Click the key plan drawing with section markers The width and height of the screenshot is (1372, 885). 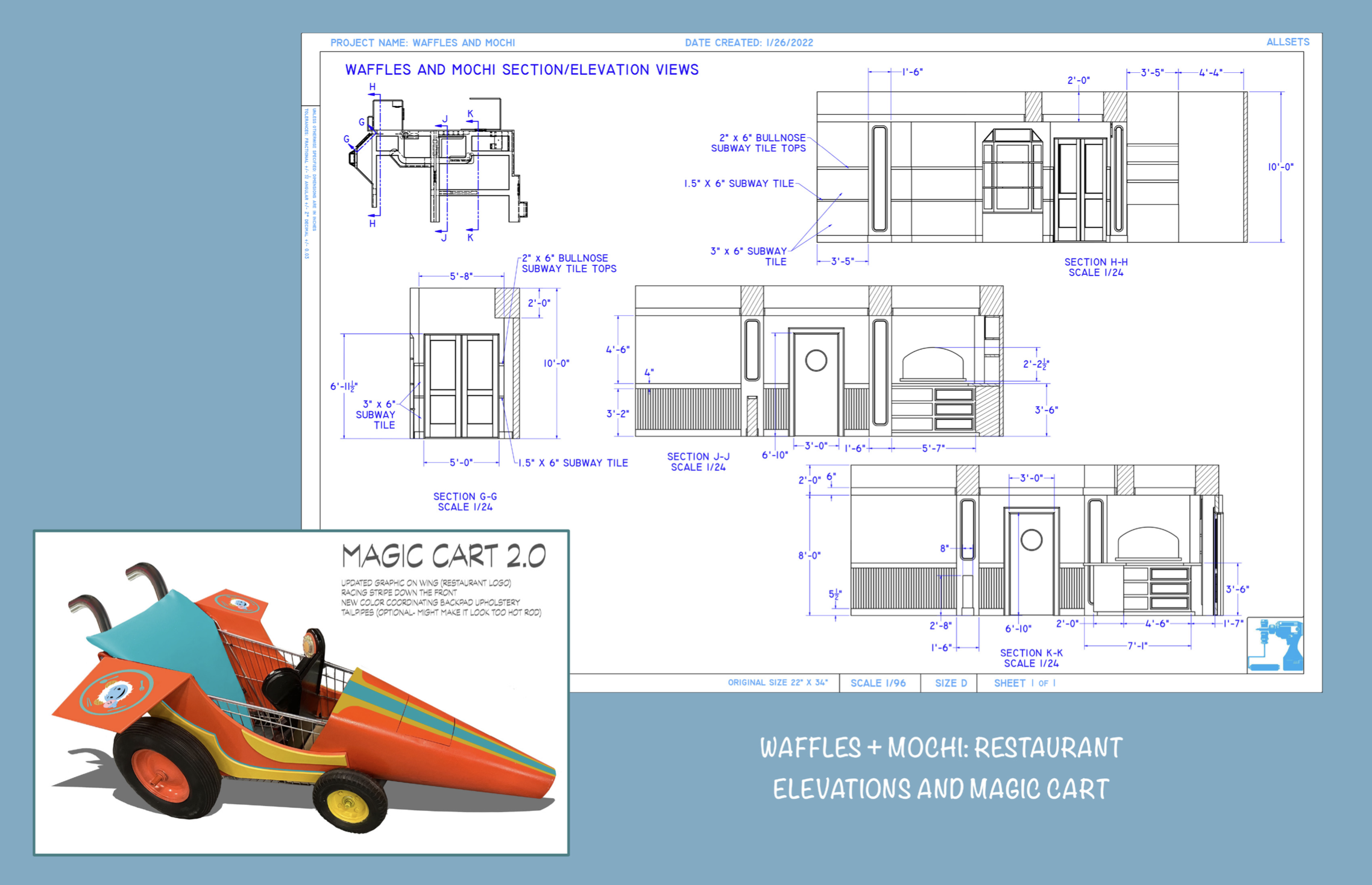point(438,164)
